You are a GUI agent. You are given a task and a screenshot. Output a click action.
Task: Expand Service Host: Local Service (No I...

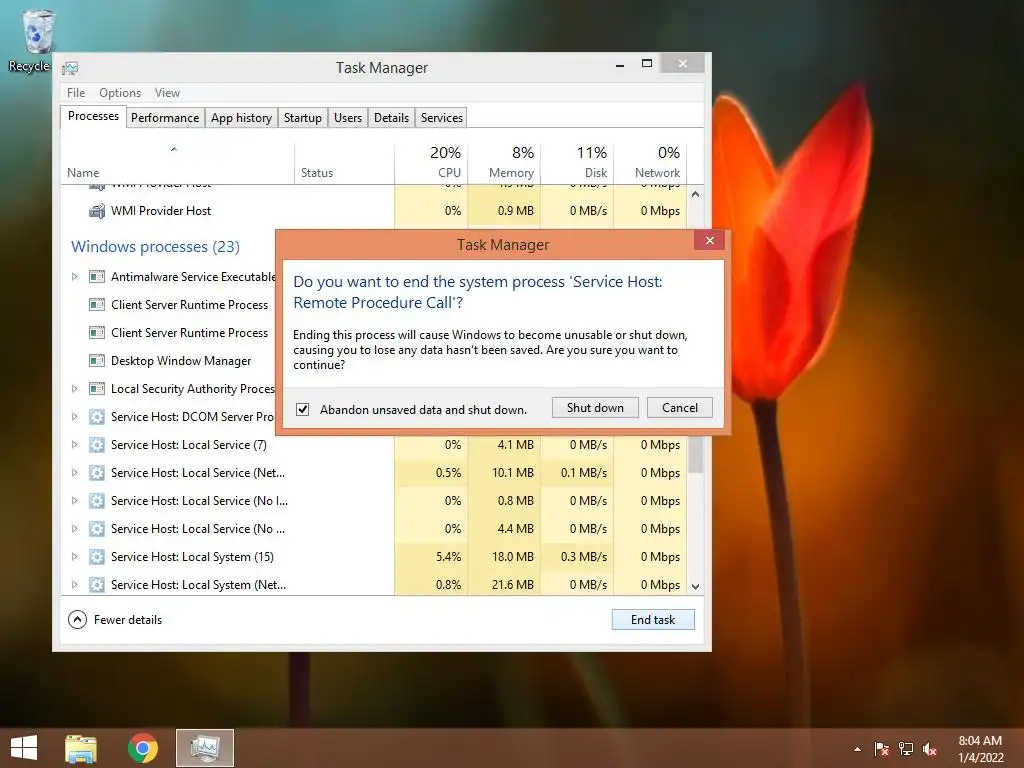pos(74,502)
